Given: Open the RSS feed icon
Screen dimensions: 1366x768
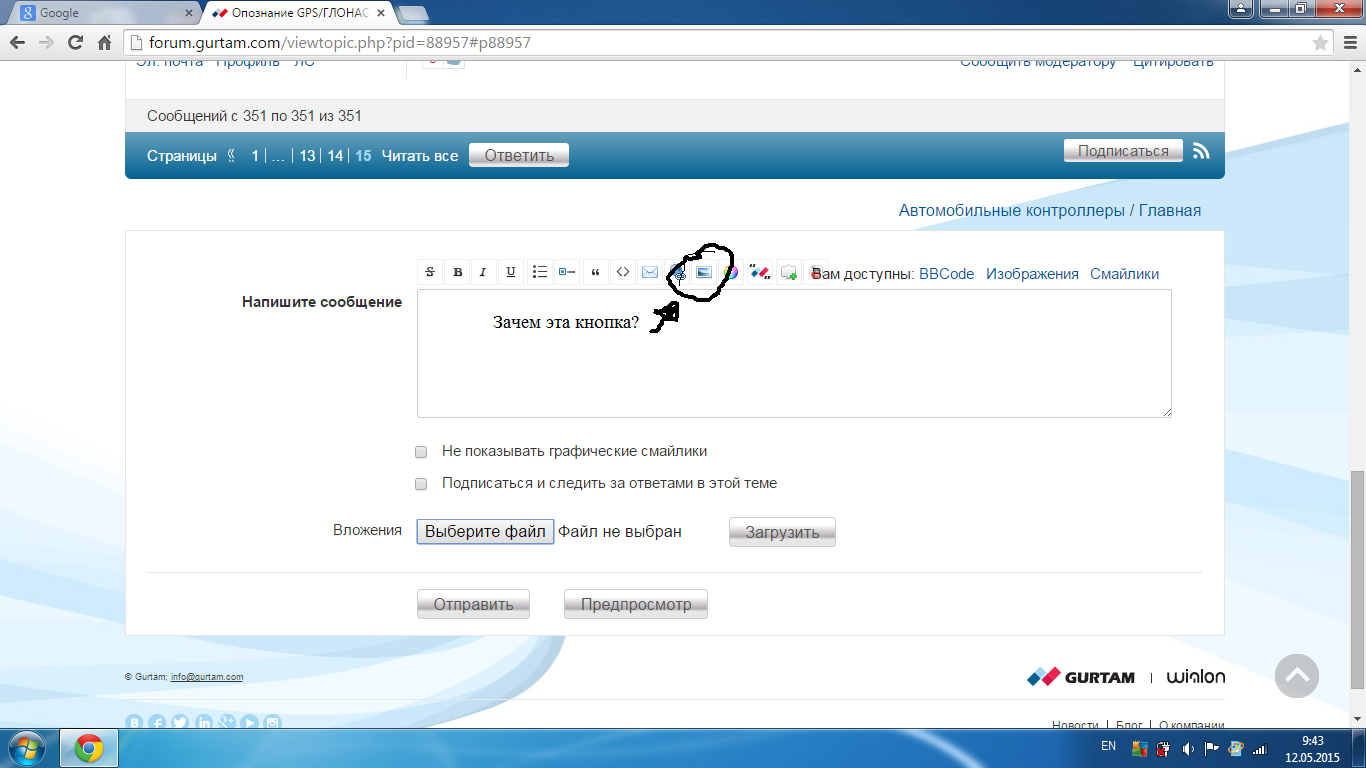Looking at the screenshot, I should 1202,151.
